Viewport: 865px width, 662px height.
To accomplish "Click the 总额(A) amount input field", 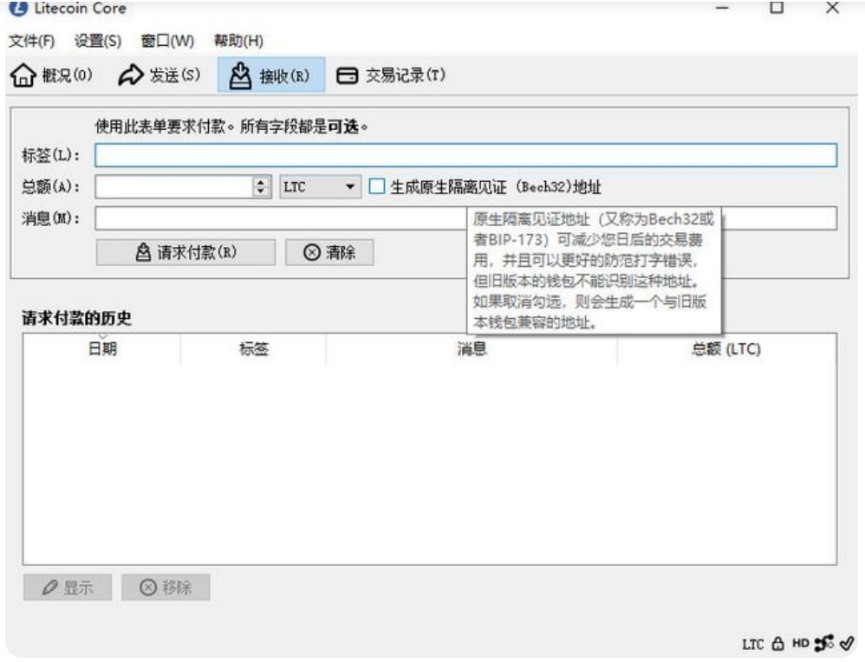I will pos(174,186).
